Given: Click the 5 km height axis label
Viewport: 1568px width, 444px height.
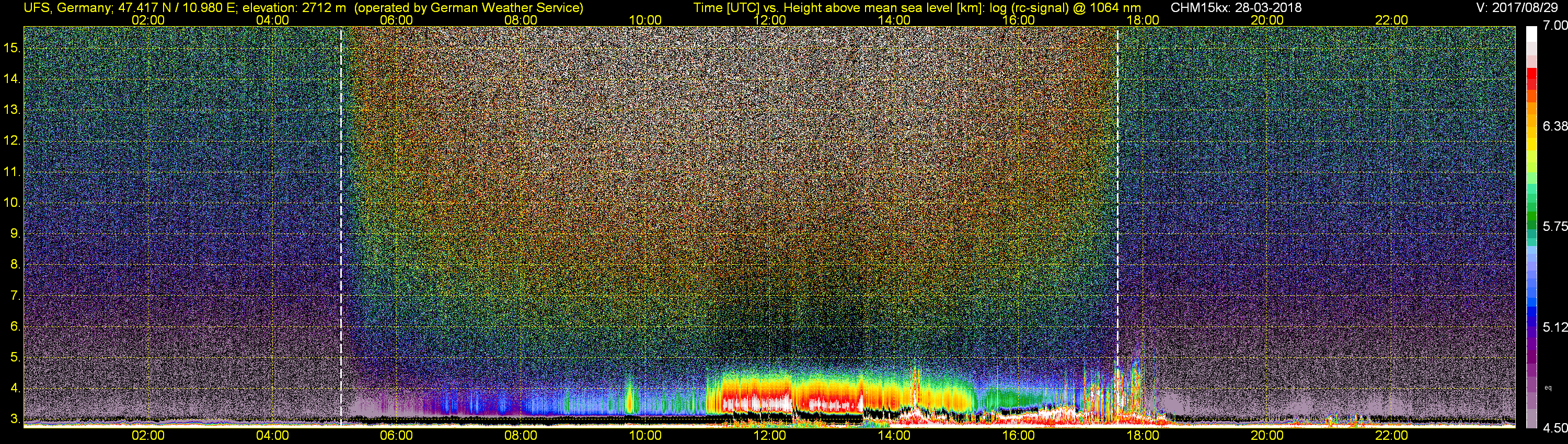Looking at the screenshot, I should (15, 358).
